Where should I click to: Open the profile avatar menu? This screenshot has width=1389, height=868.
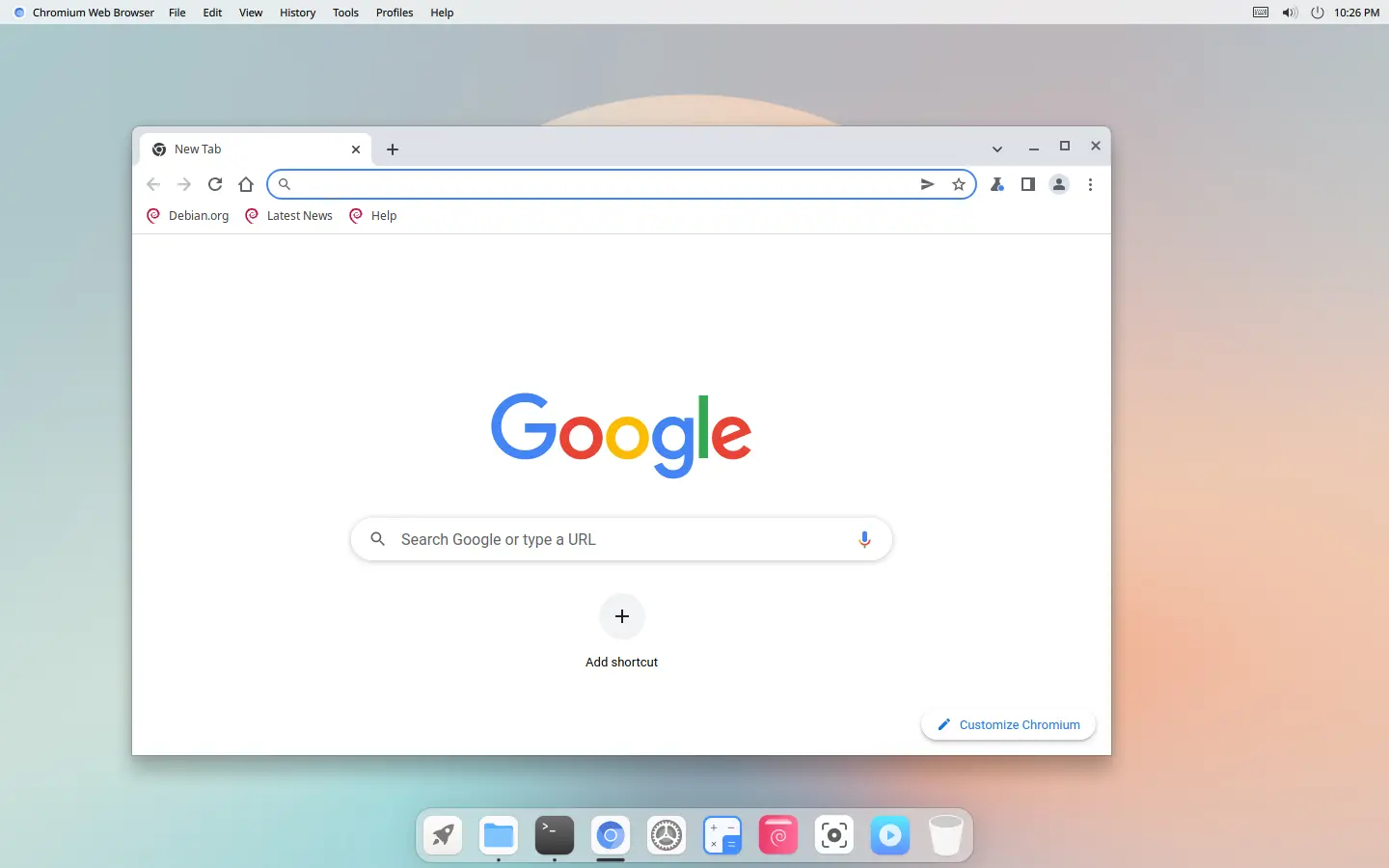pyautogui.click(x=1059, y=184)
